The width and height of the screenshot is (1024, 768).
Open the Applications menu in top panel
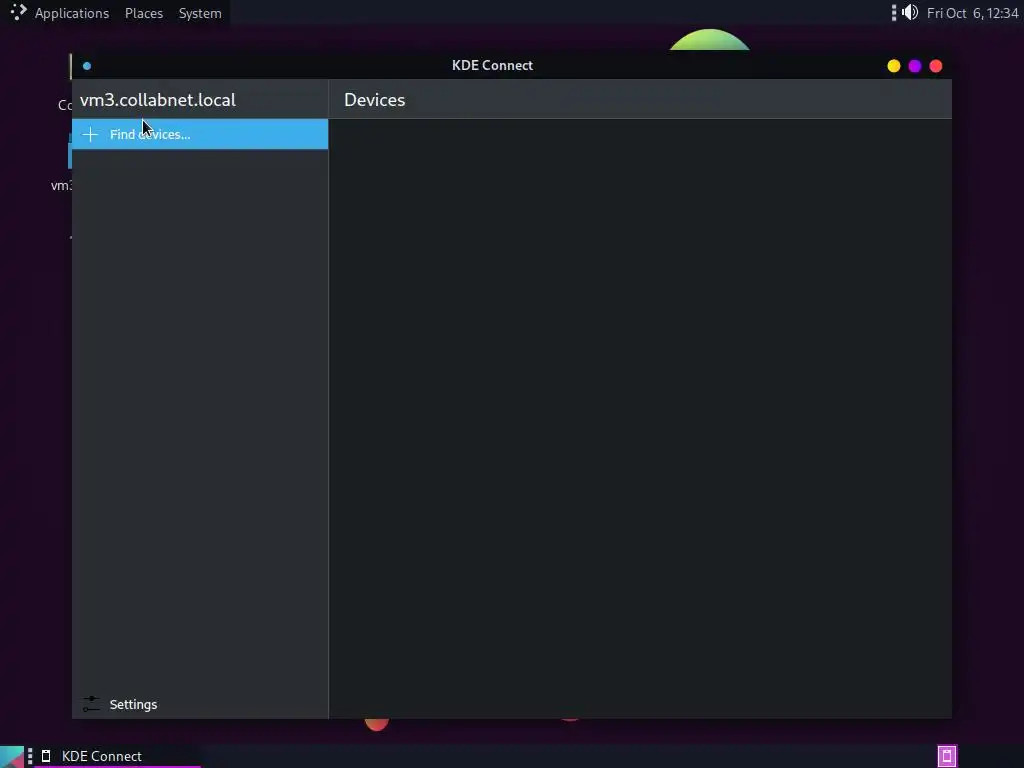click(x=72, y=13)
